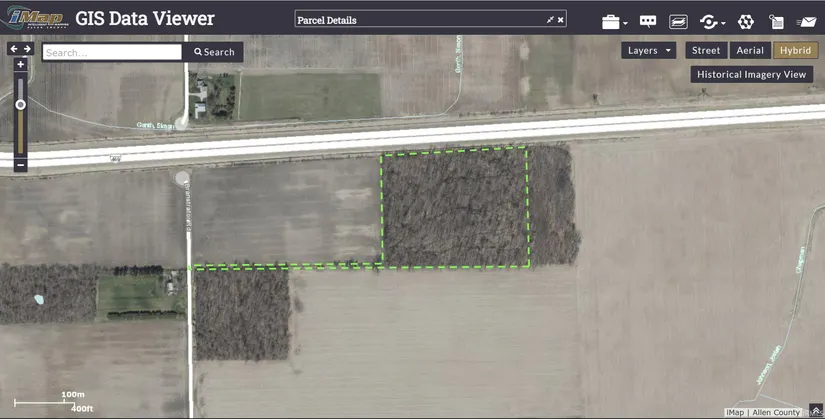Viewport: 825px width, 419px height.
Task: Switch the basemap to Street
Action: click(706, 50)
